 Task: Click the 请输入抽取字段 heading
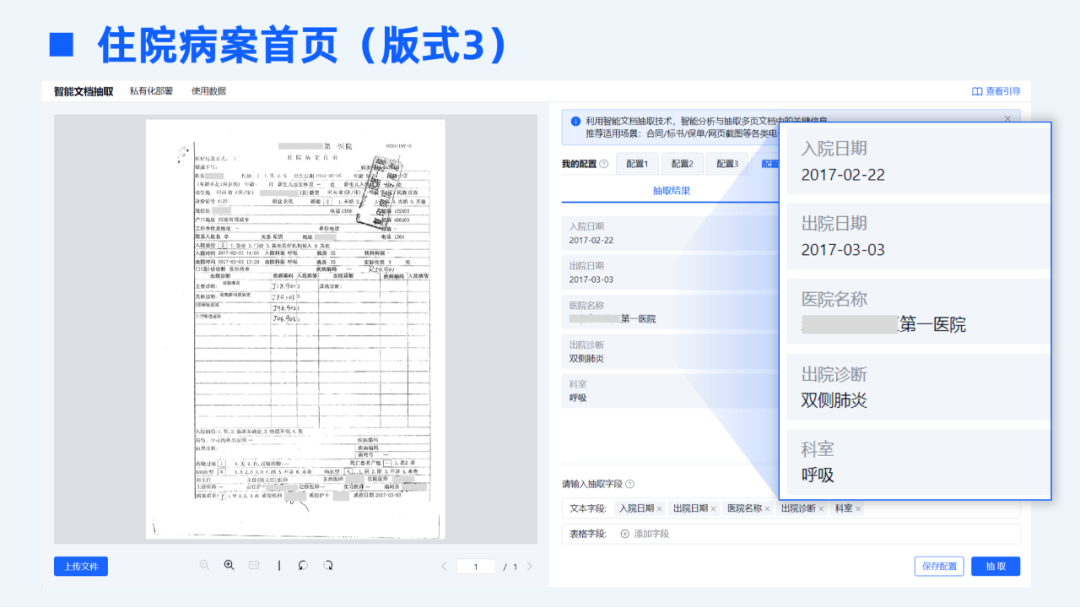point(592,484)
